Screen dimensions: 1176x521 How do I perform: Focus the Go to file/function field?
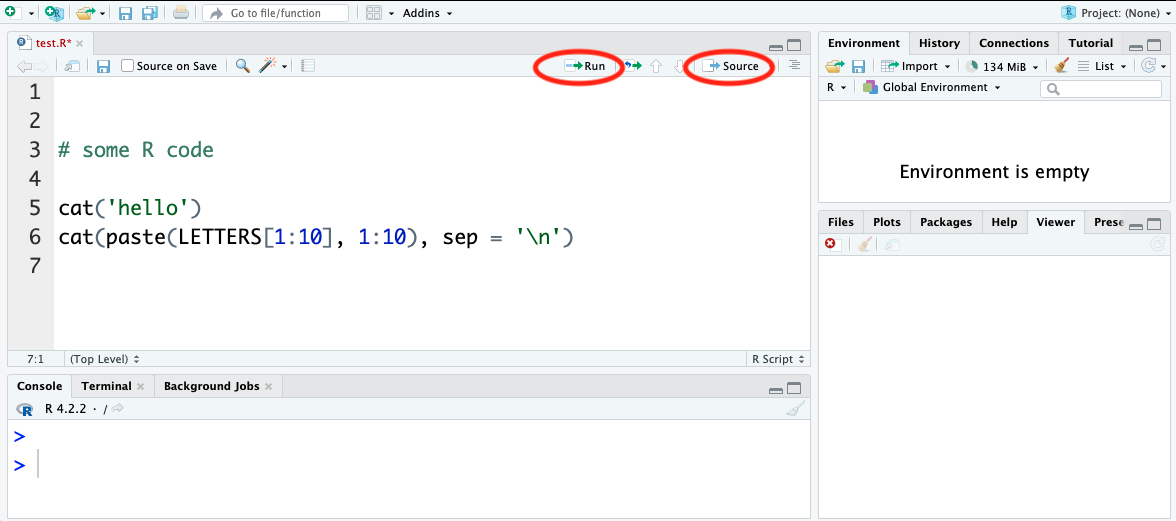275,13
